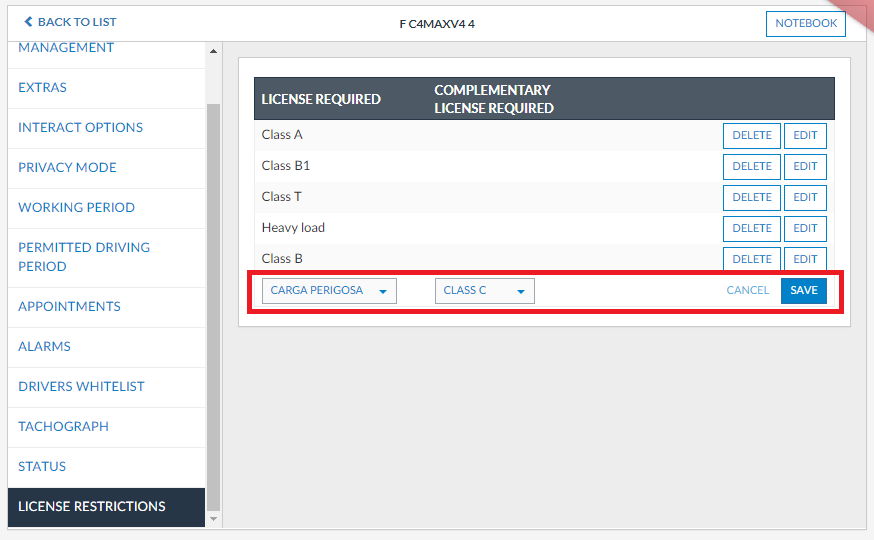Open the Notebook panel
This screenshot has width=874, height=540.
tap(805, 24)
